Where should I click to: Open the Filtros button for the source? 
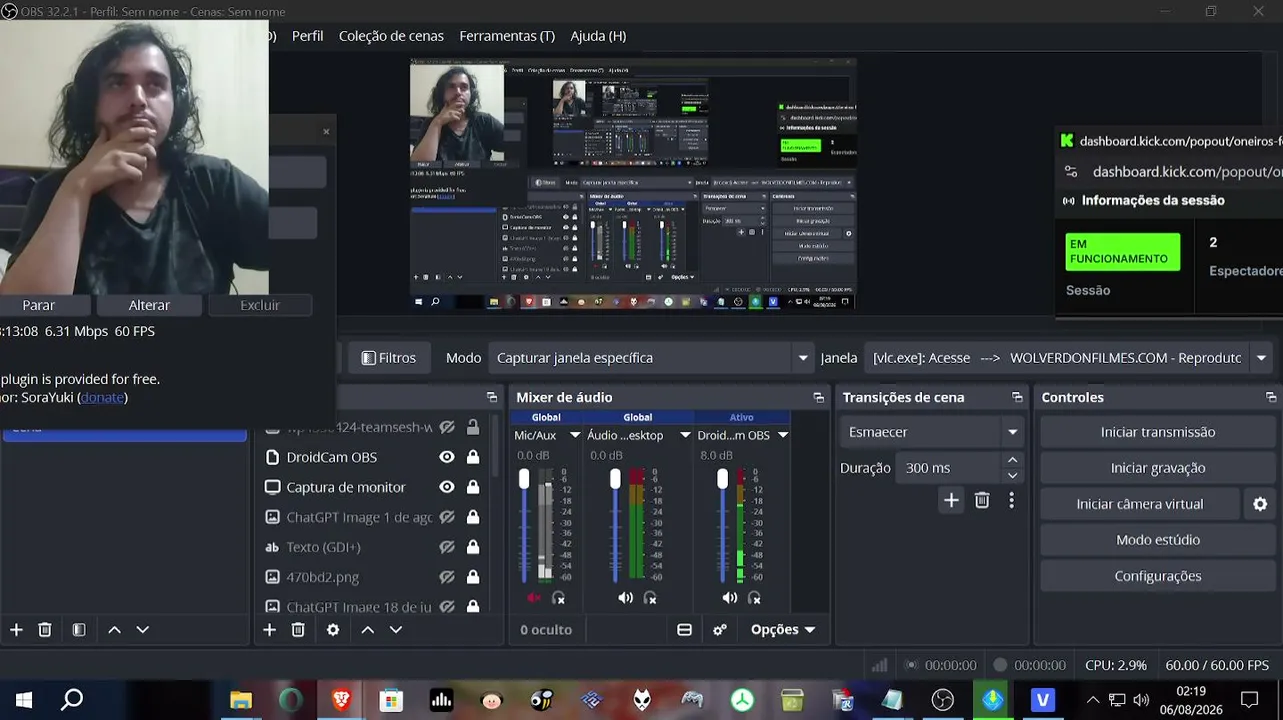[x=388, y=358]
